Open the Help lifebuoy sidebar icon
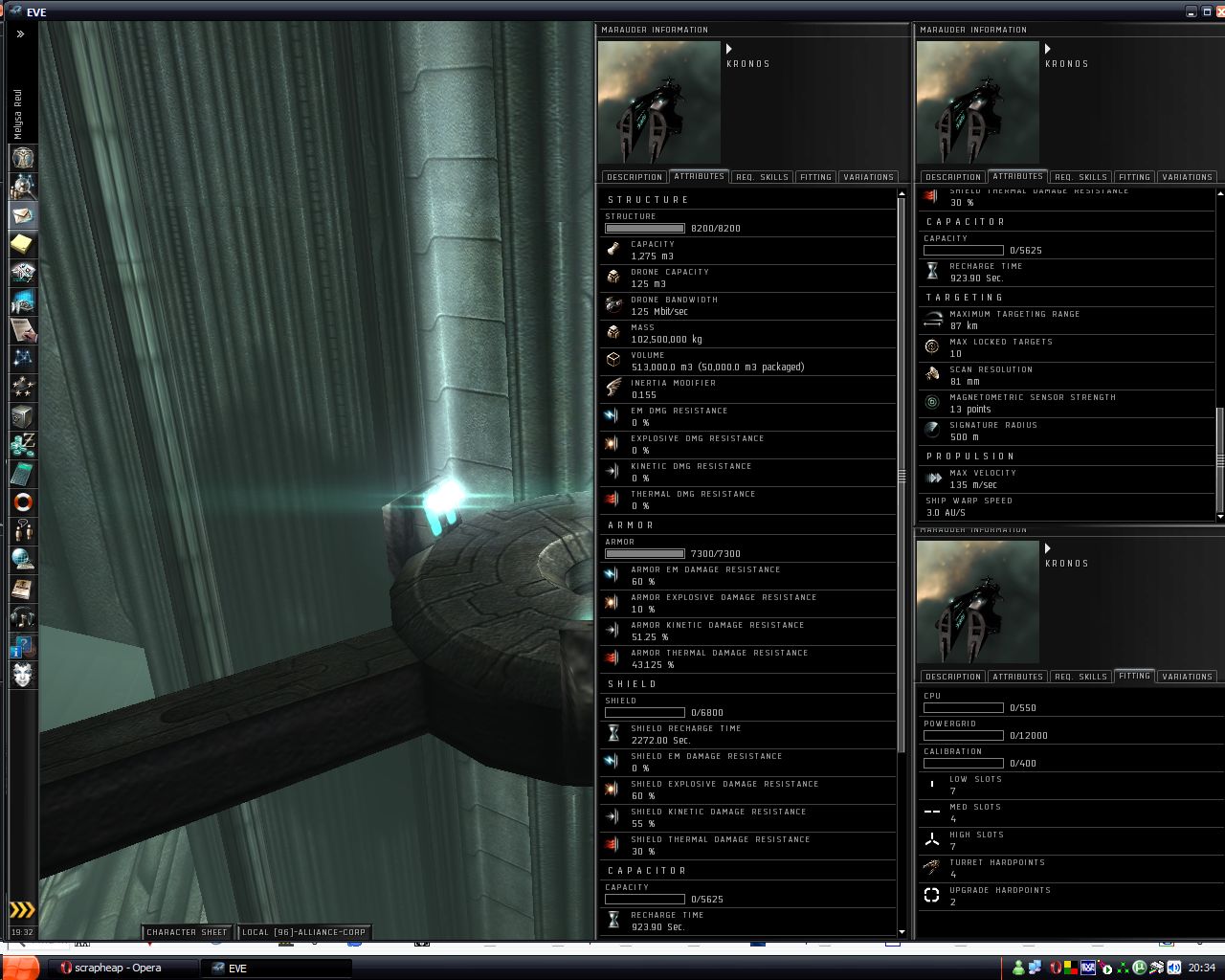1225x980 pixels. (23, 502)
